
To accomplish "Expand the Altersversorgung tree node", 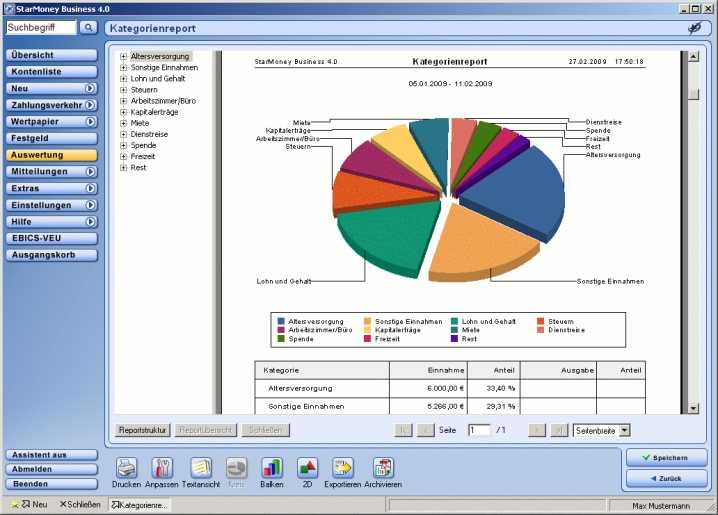I will coord(123,57).
